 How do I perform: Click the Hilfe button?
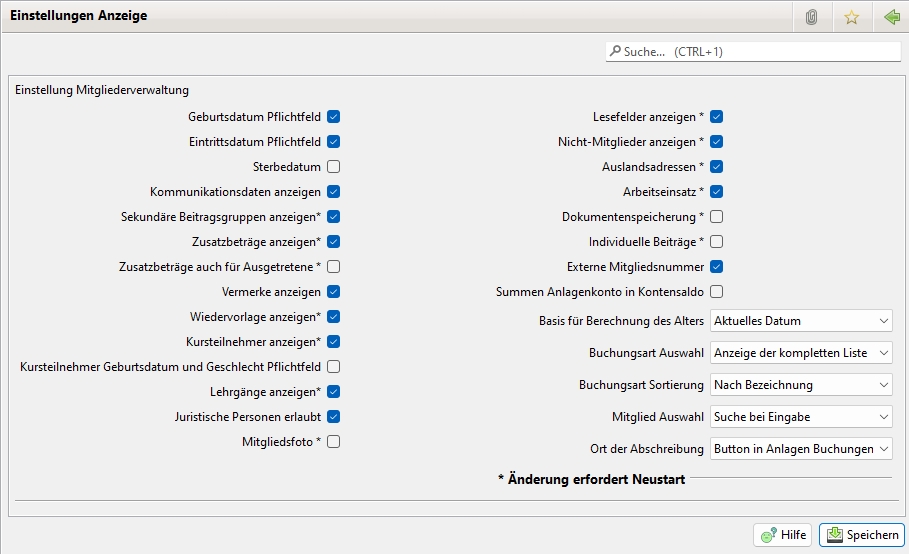tap(782, 535)
